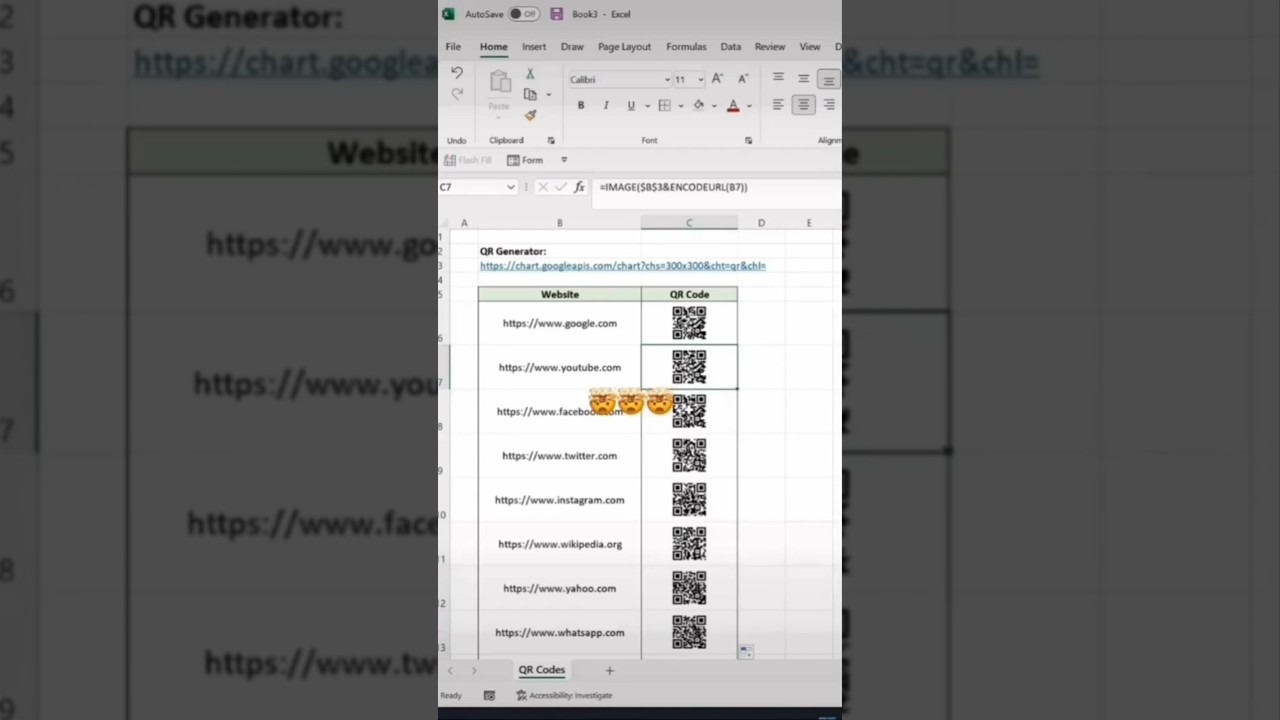Select the Format Painter brush
Viewport: 1280px width, 720px height.
click(x=530, y=115)
